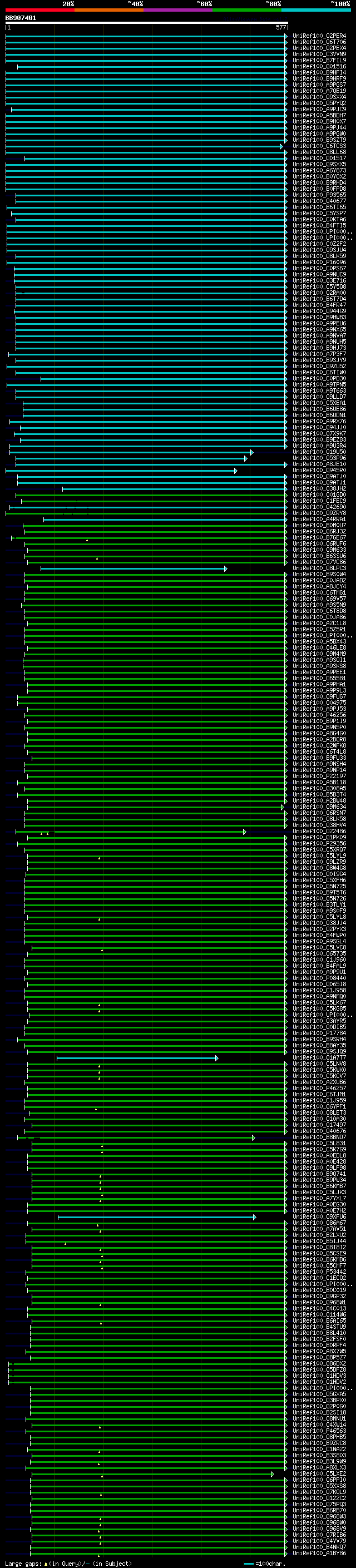Click the UniRef100_Q9M633 hit name
This screenshot has width=356, height=1568.
319,550
